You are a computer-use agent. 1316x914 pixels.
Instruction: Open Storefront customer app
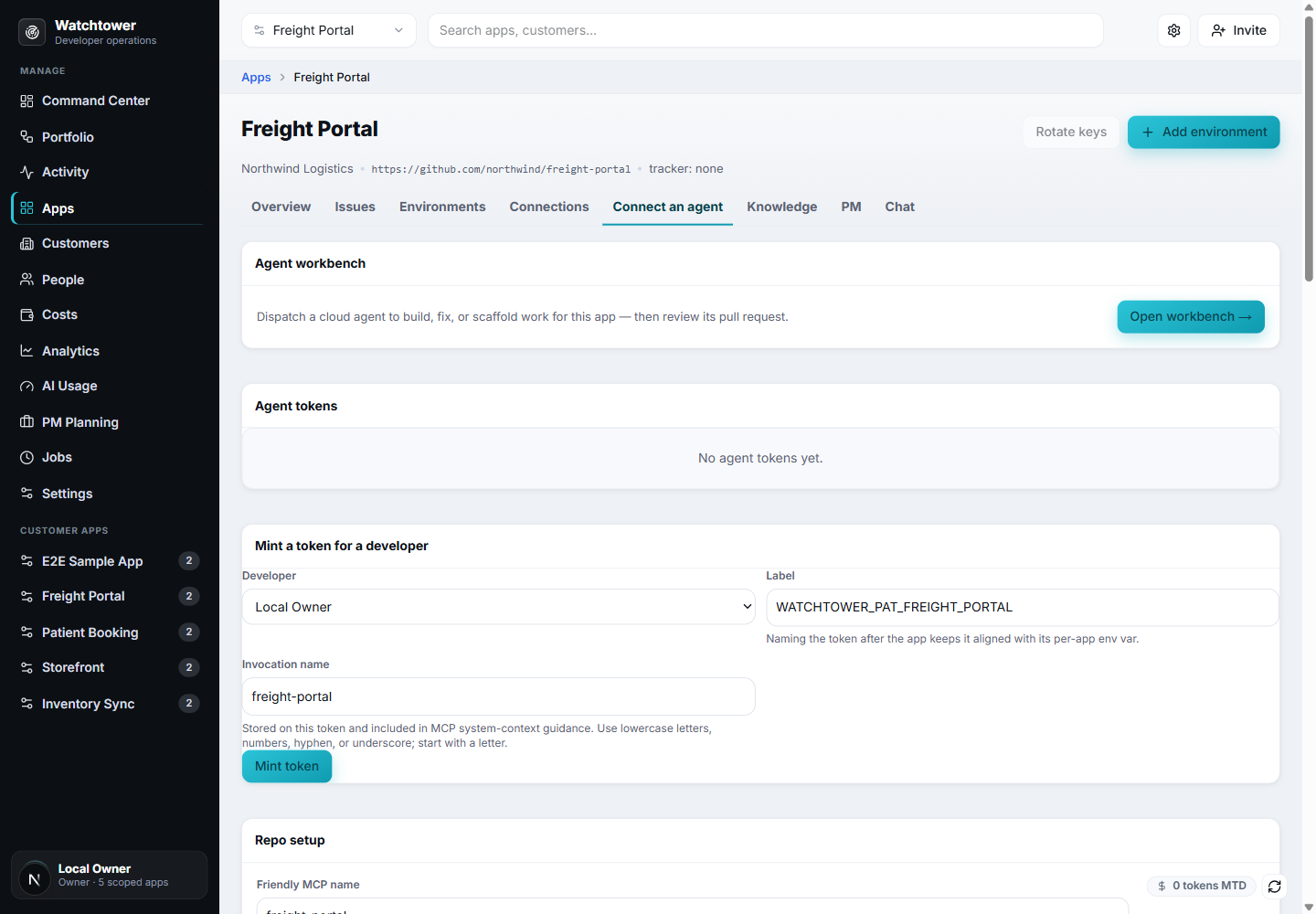coord(108,667)
